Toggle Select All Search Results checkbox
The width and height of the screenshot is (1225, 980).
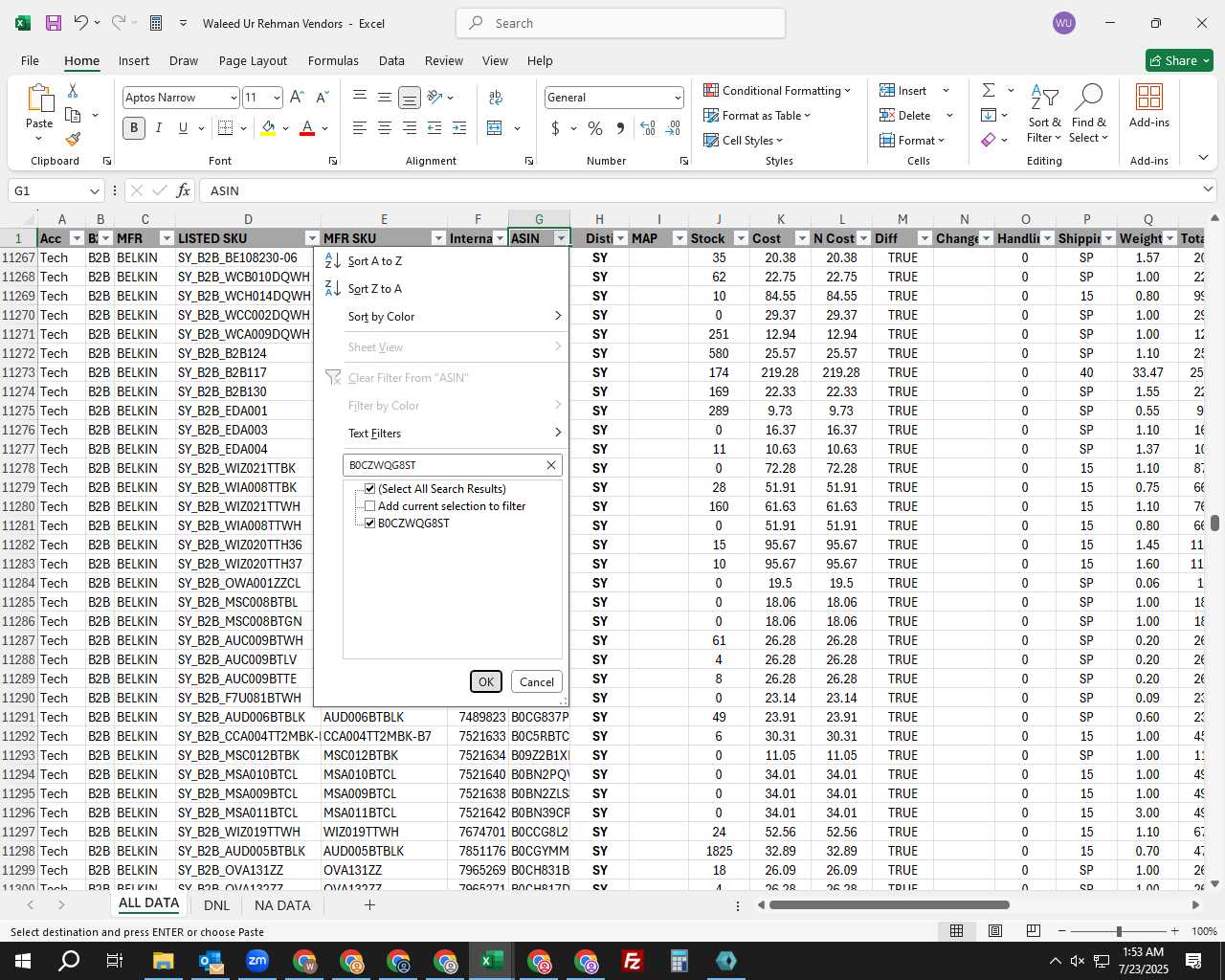pyautogui.click(x=370, y=488)
